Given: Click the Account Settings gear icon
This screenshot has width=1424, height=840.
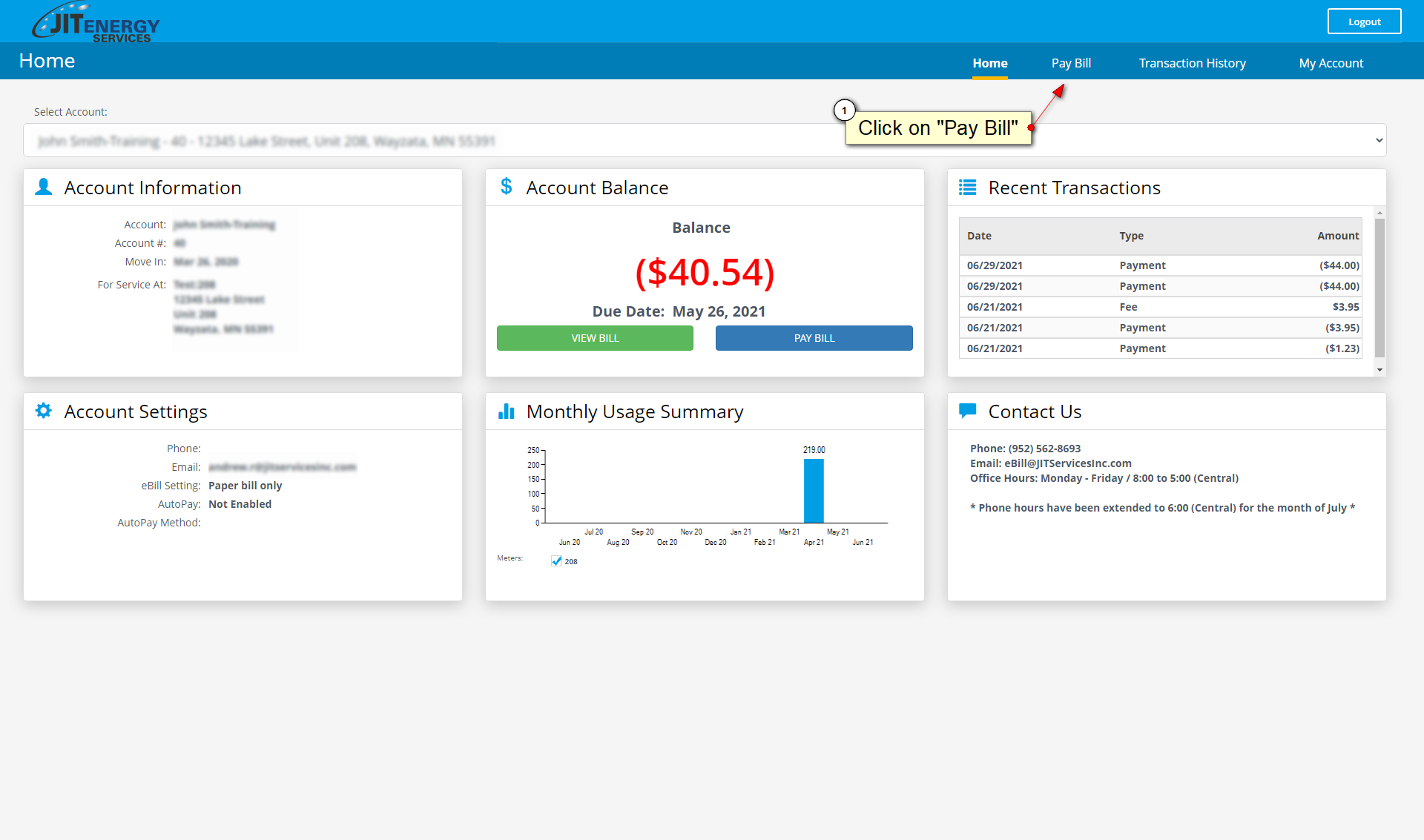Looking at the screenshot, I should tap(44, 411).
